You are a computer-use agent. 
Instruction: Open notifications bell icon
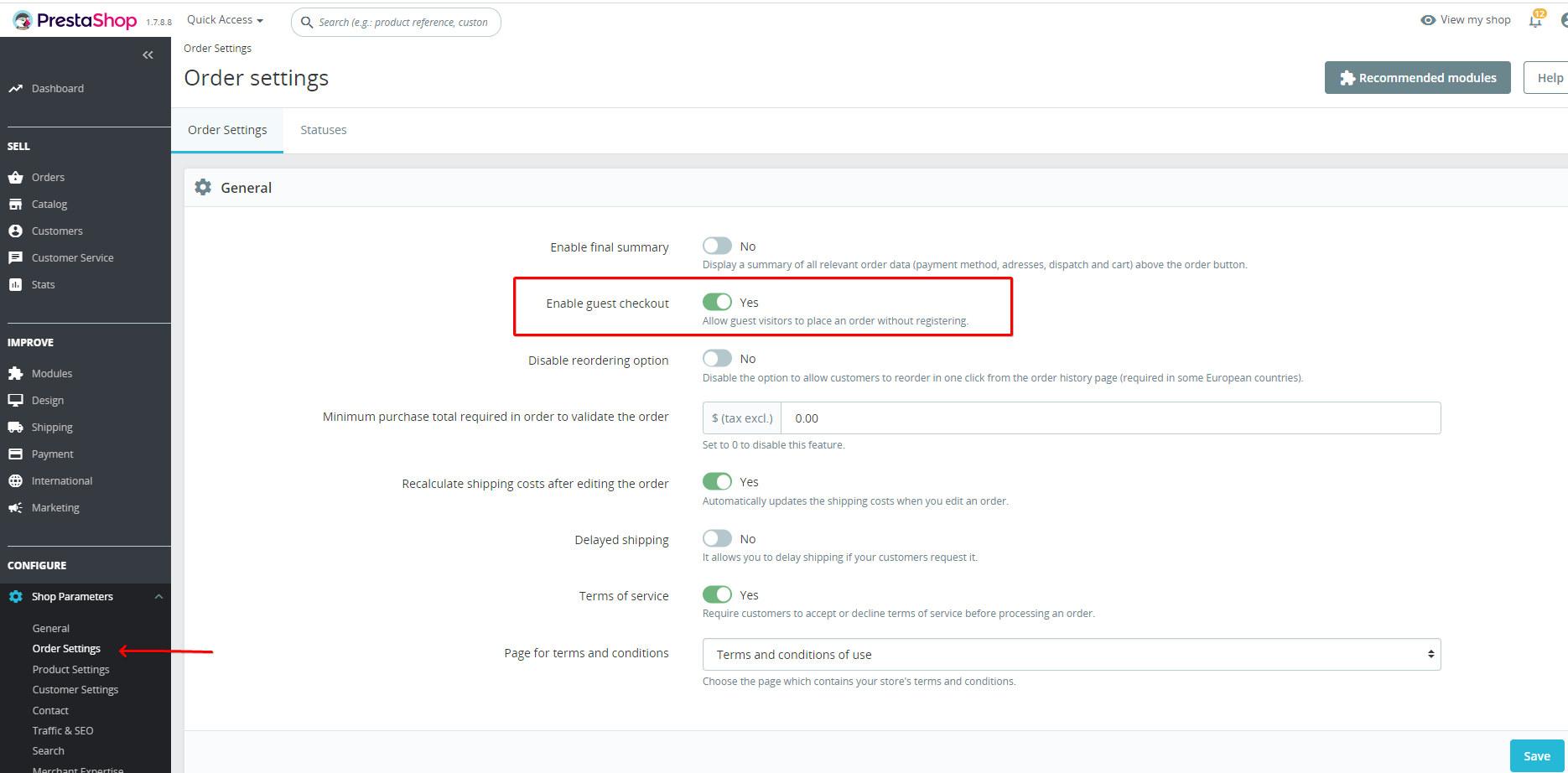pyautogui.click(x=1535, y=20)
